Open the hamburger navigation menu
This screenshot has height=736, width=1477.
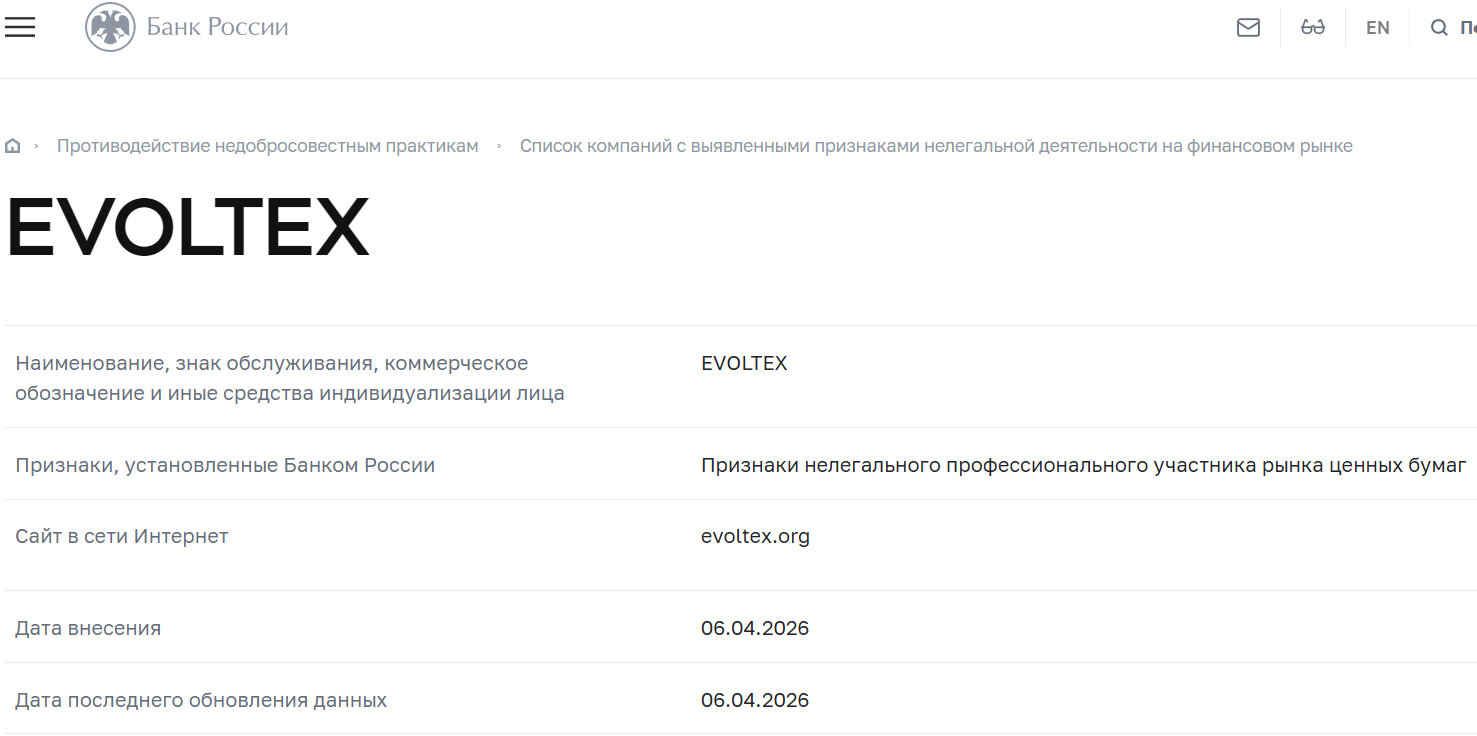click(20, 27)
